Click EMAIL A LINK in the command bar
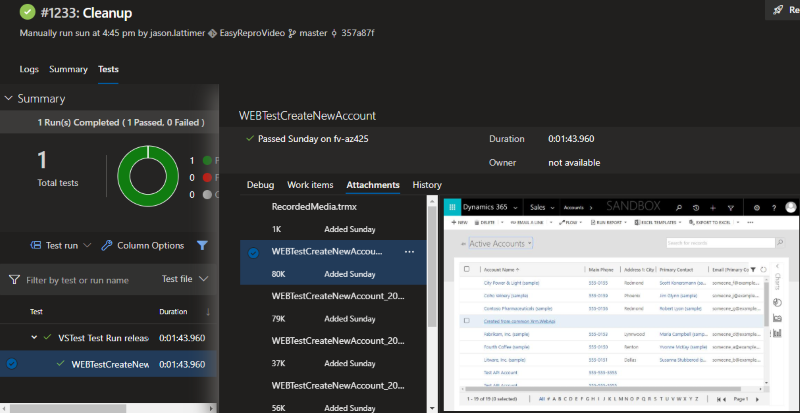Image resolution: width=800 pixels, height=413 pixels. 529,223
